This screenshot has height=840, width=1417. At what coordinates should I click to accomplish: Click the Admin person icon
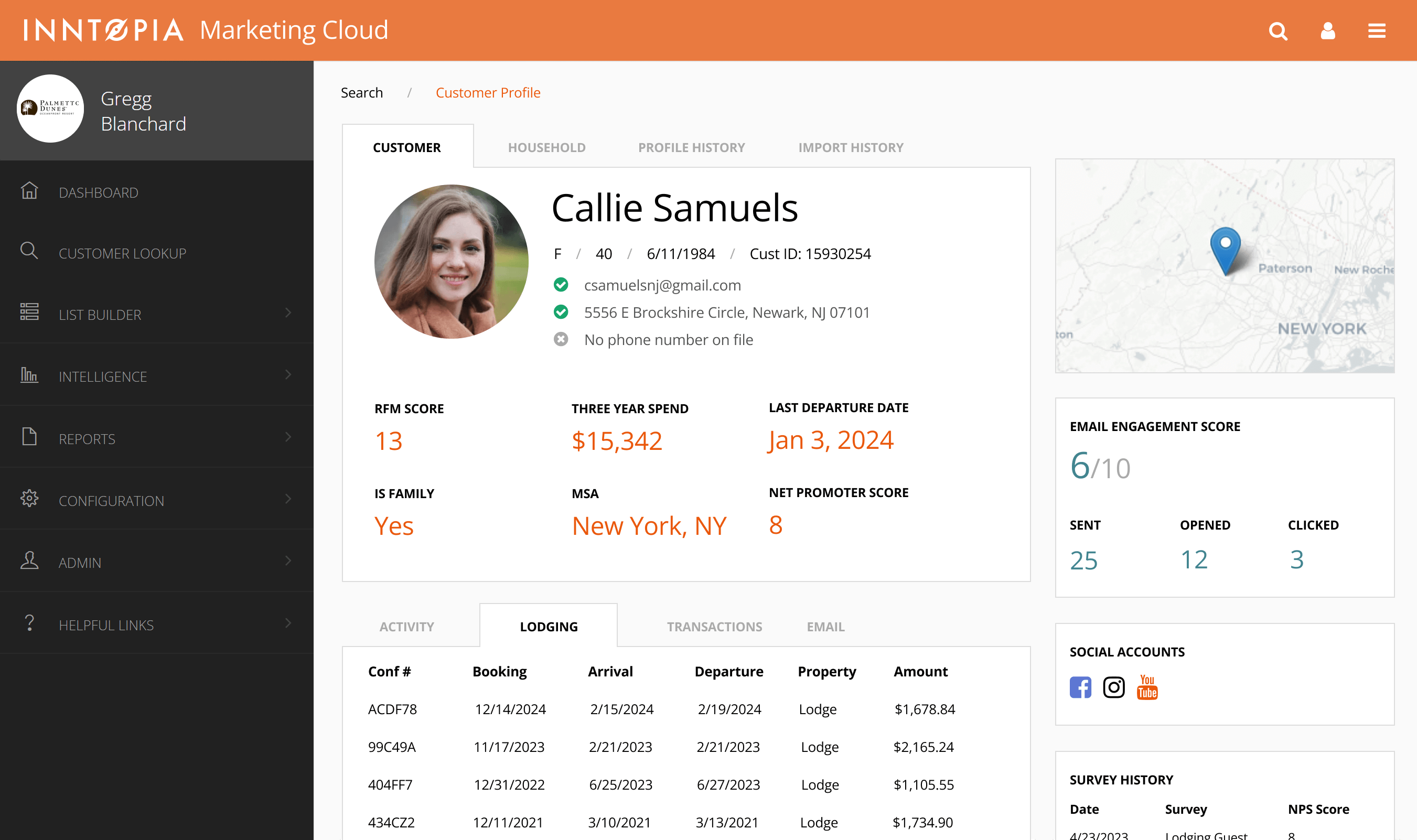point(29,561)
